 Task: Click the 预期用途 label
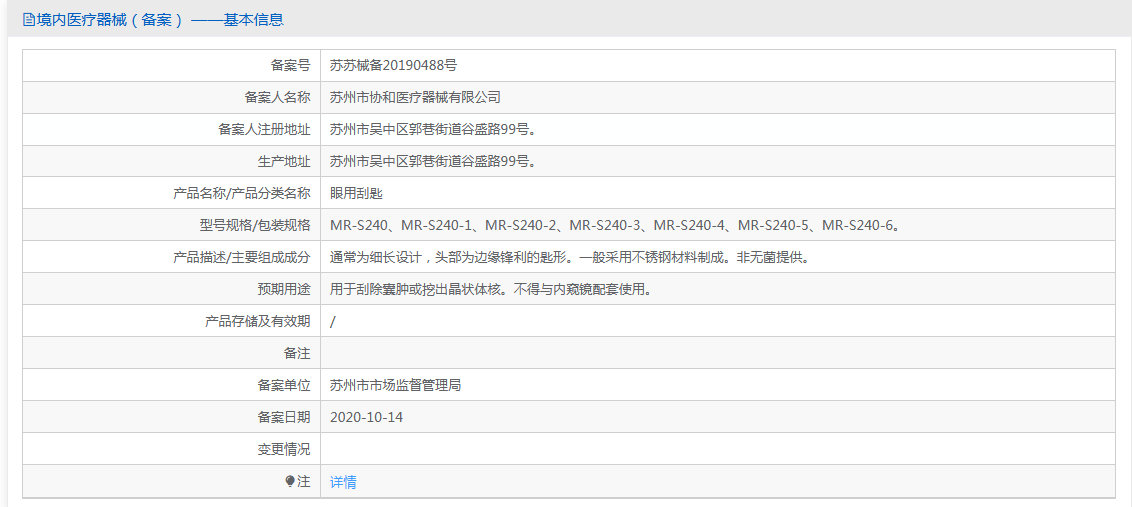click(284, 289)
